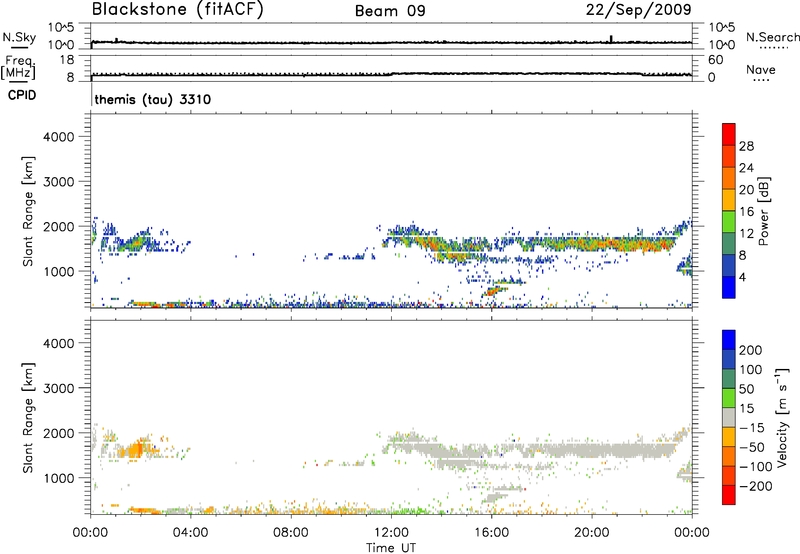800x554 pixels.
Task: Select 'themis (tau) 3310' CPID text
Action: tap(153, 99)
